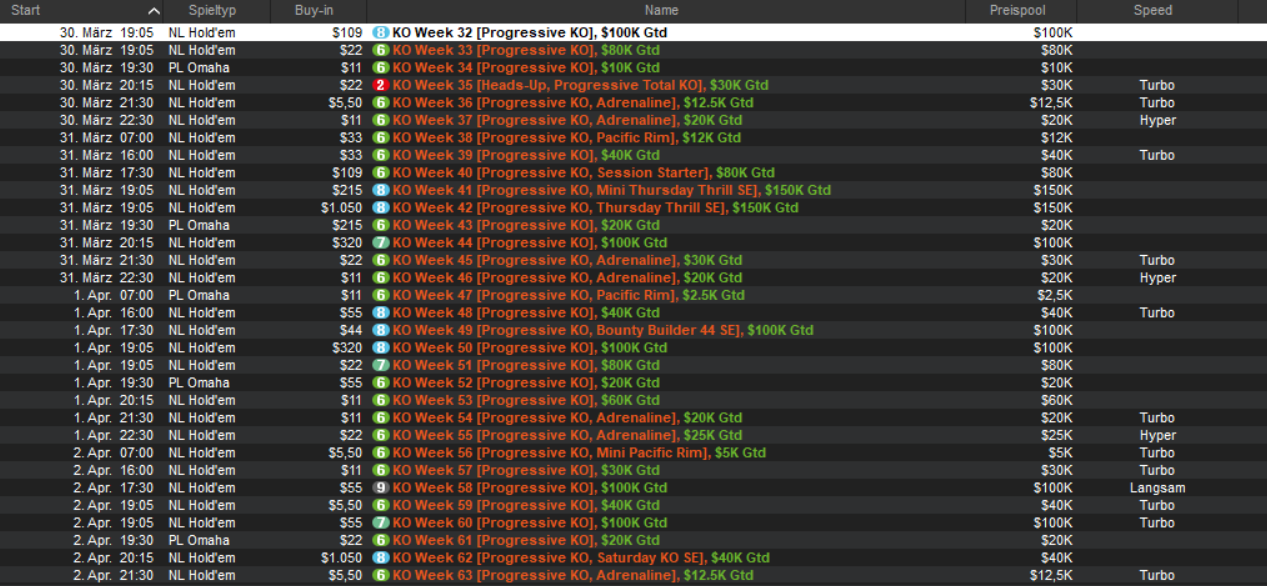Click the 7-max badge of KO Week 51
The image size is (1267, 586).
pyautogui.click(x=380, y=365)
